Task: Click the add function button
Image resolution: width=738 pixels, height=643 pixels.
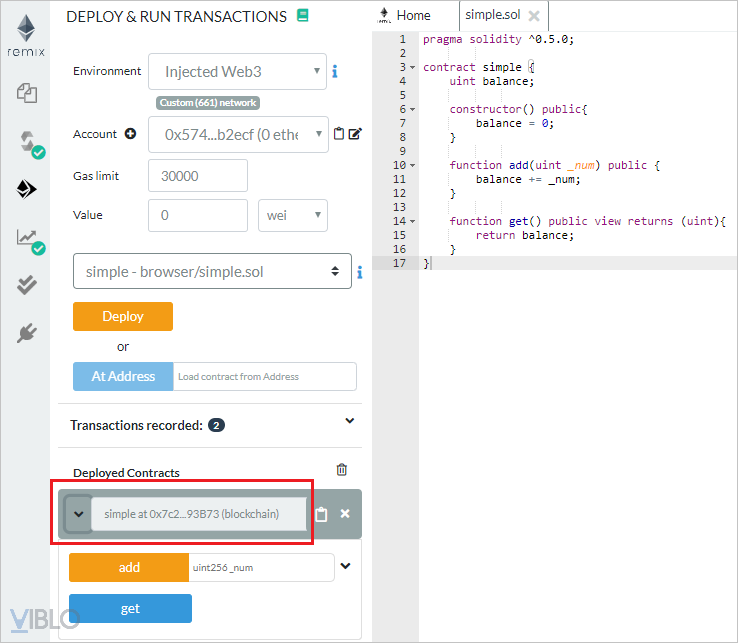Action: pyautogui.click(x=129, y=567)
